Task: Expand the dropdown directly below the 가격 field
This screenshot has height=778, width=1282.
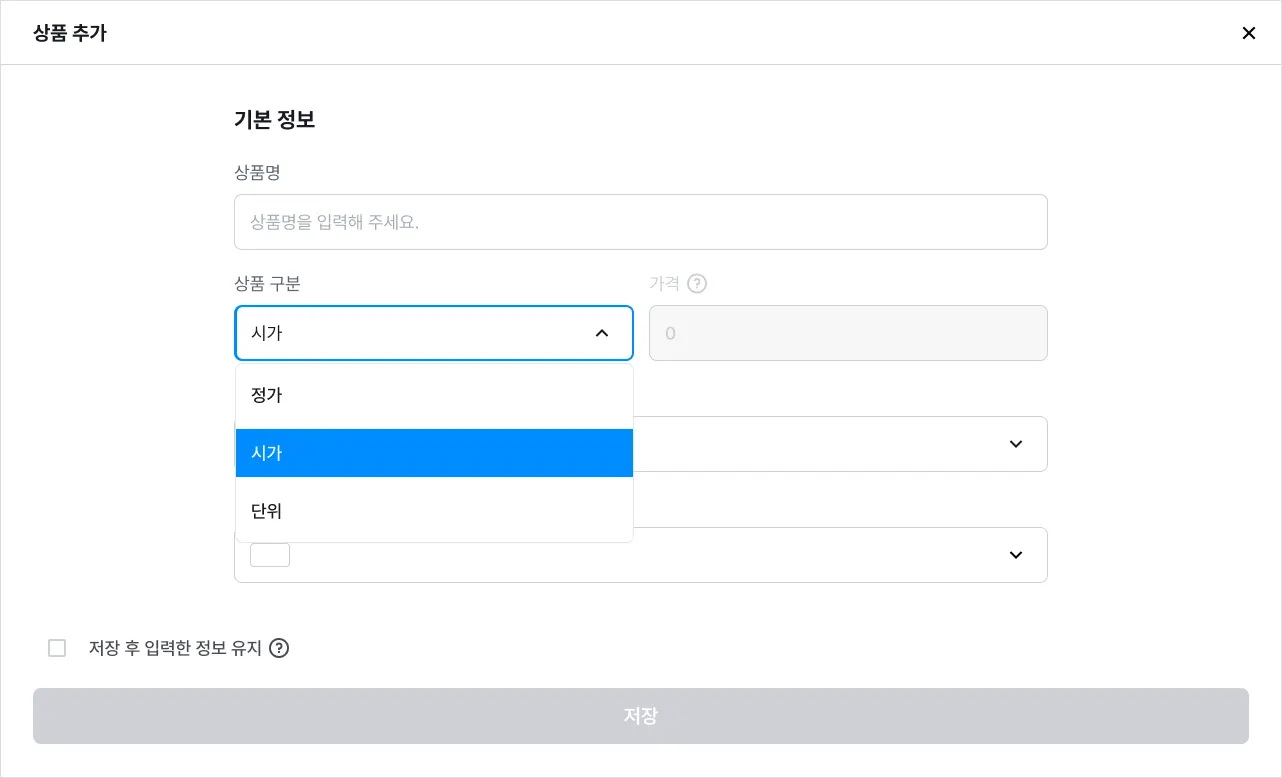Action: click(1015, 444)
